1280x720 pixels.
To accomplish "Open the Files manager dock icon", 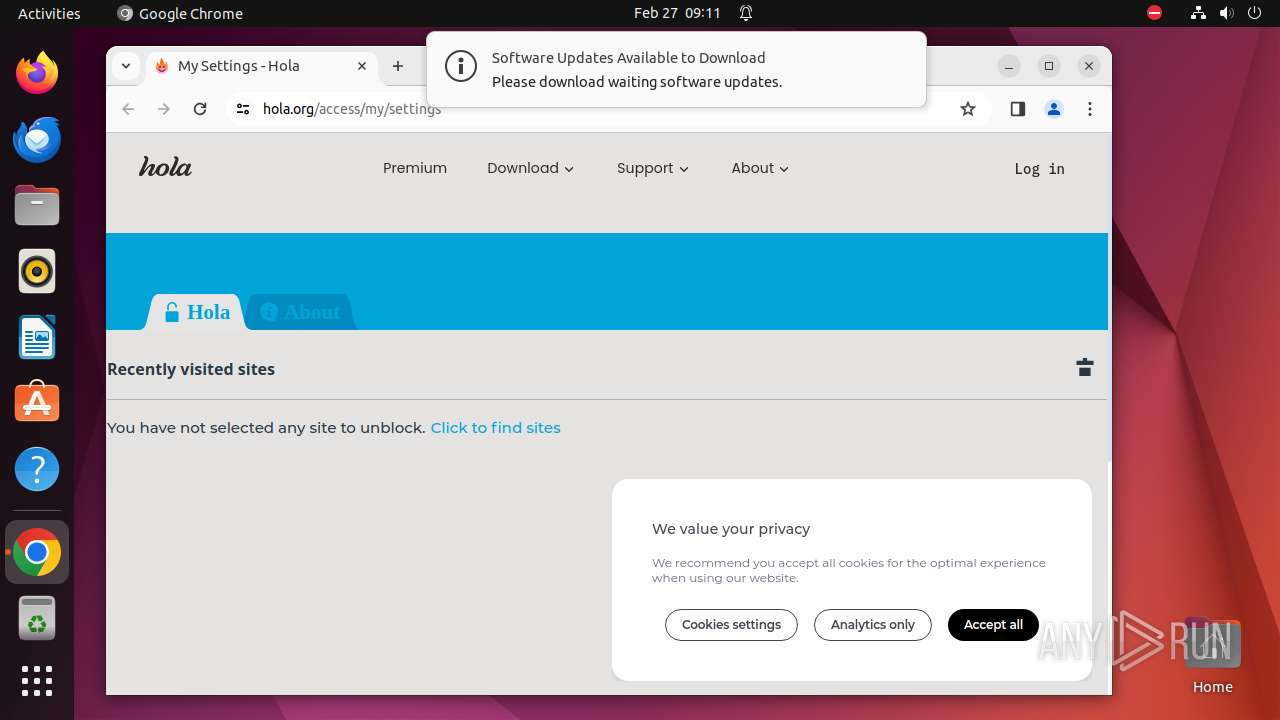I will [x=37, y=205].
